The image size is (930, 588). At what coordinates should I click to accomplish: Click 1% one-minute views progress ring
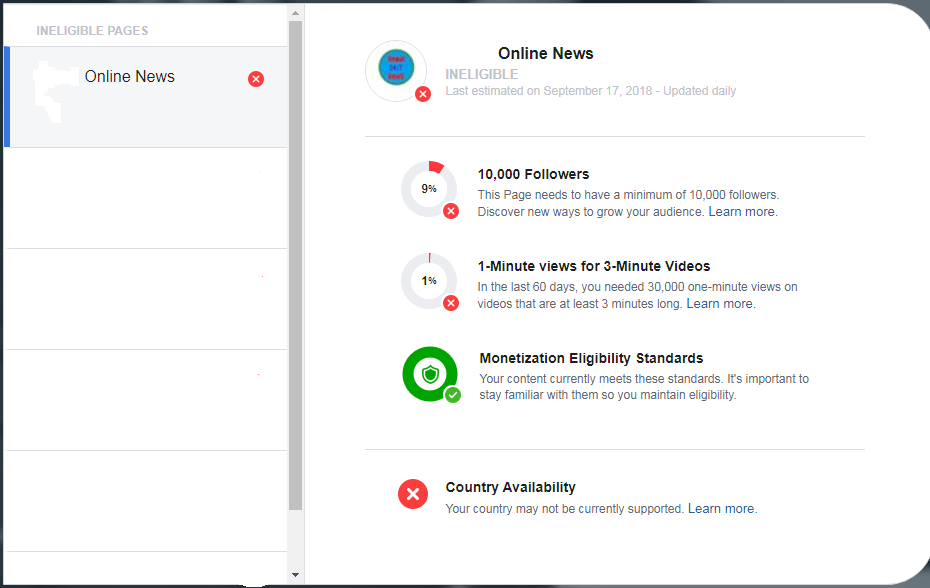tap(429, 281)
